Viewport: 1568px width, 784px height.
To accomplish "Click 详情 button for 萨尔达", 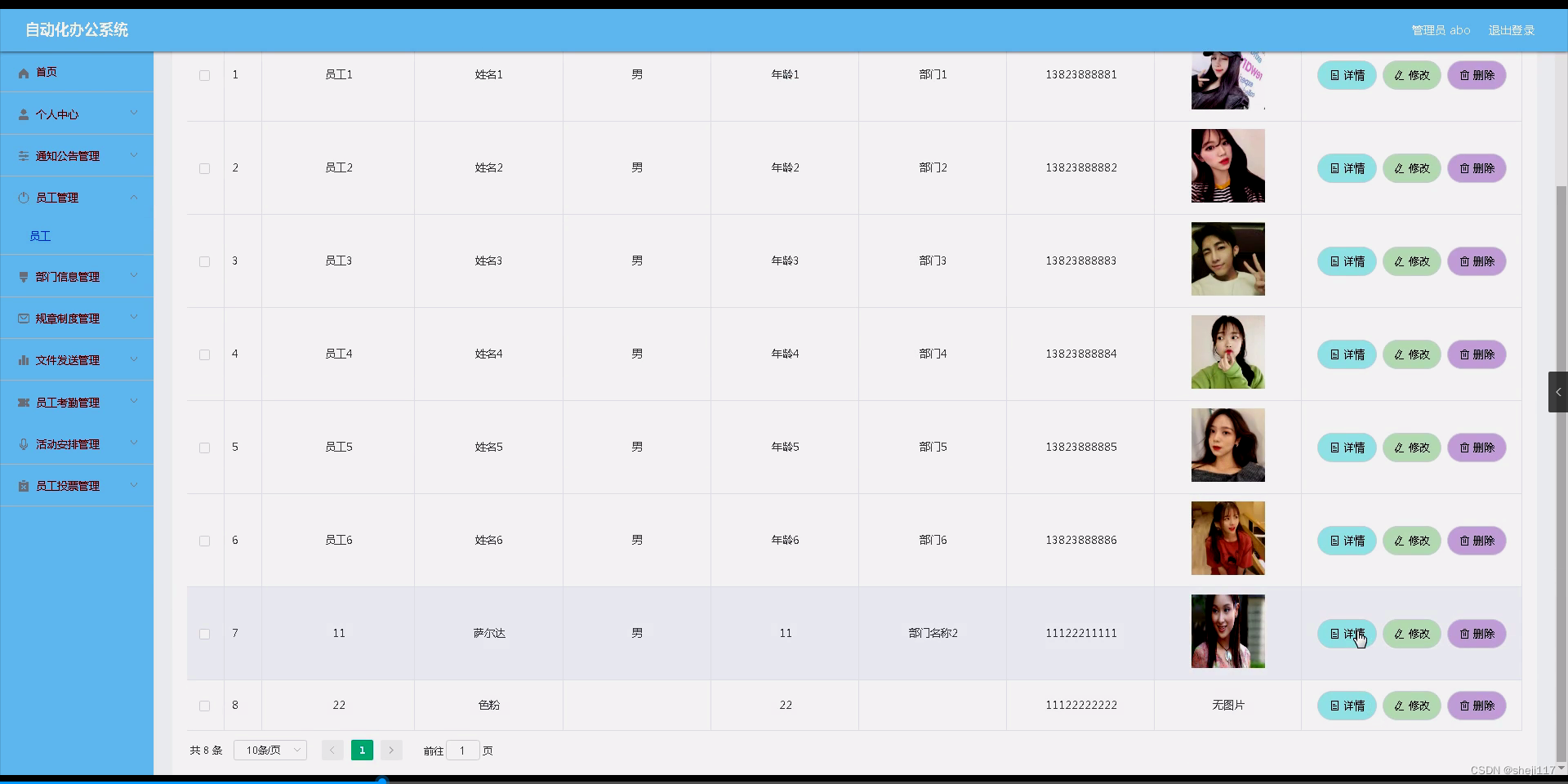I will tap(1346, 634).
